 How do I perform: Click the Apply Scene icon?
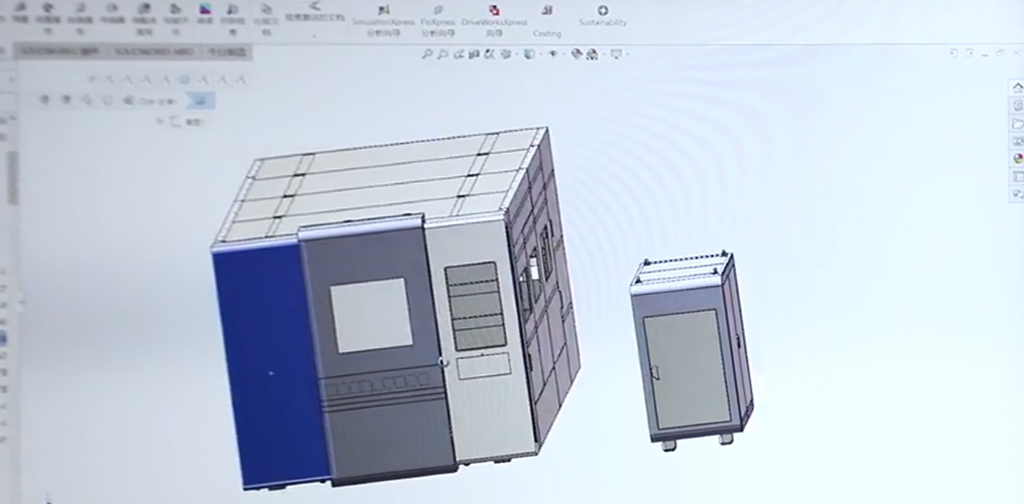click(x=592, y=55)
